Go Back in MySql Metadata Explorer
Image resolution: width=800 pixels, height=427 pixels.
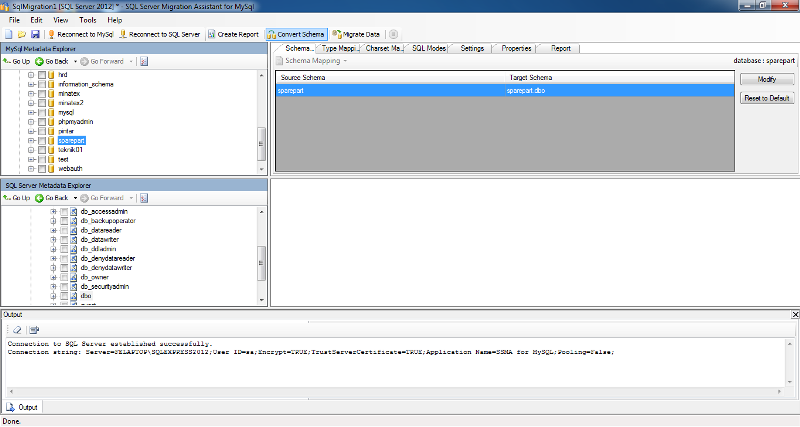[52, 61]
